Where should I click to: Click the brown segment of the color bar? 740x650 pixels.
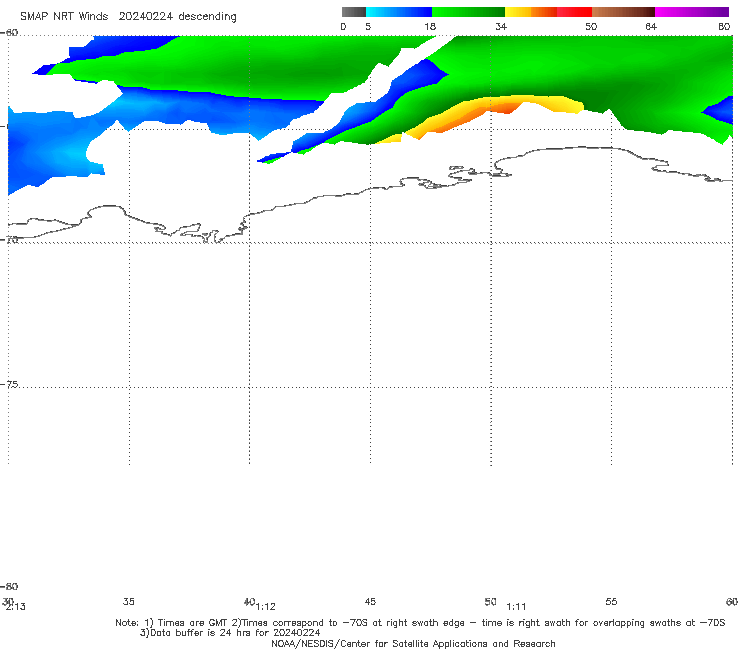pos(623,12)
